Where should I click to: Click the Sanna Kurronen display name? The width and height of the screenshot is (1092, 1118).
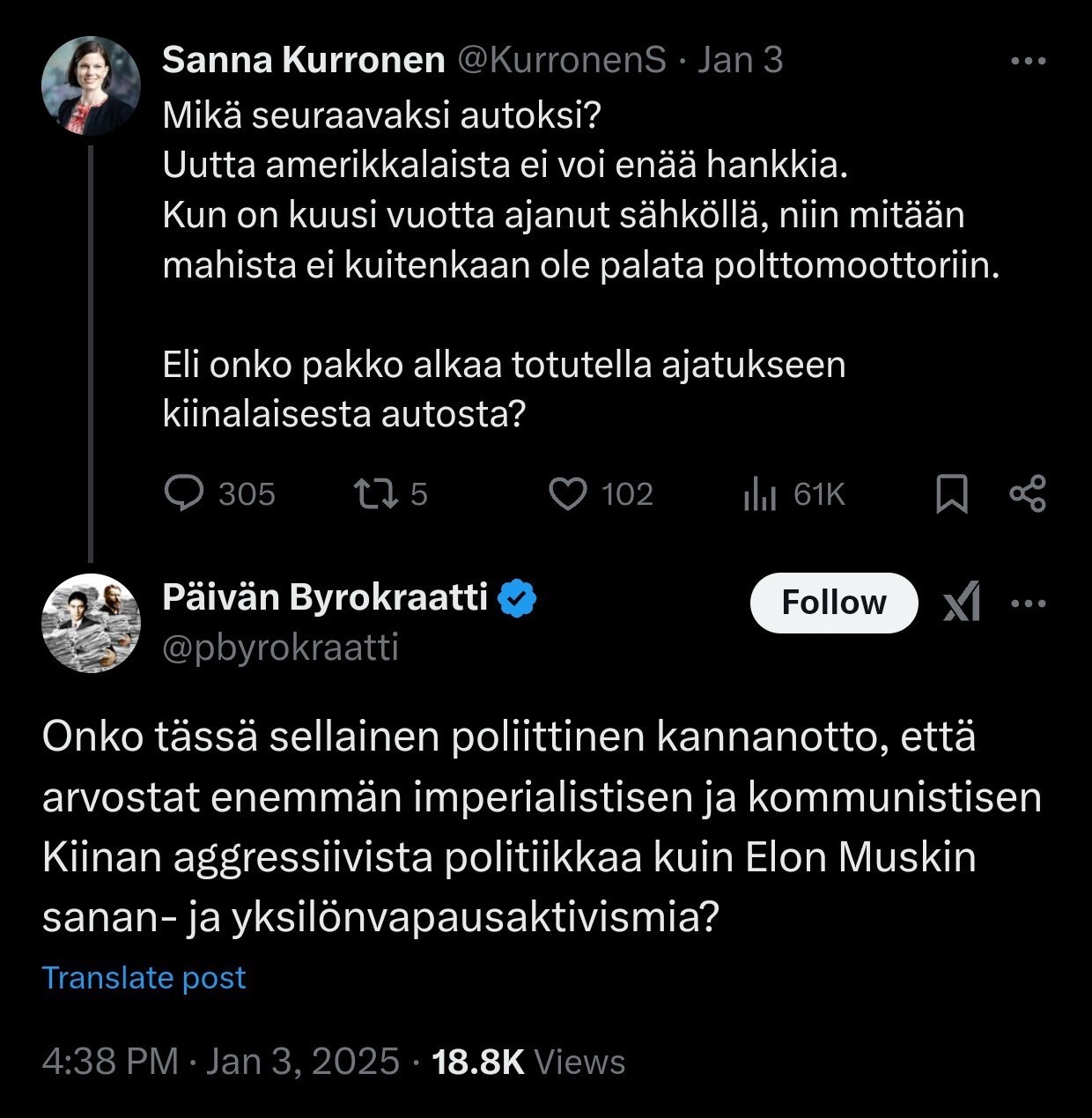tap(304, 60)
